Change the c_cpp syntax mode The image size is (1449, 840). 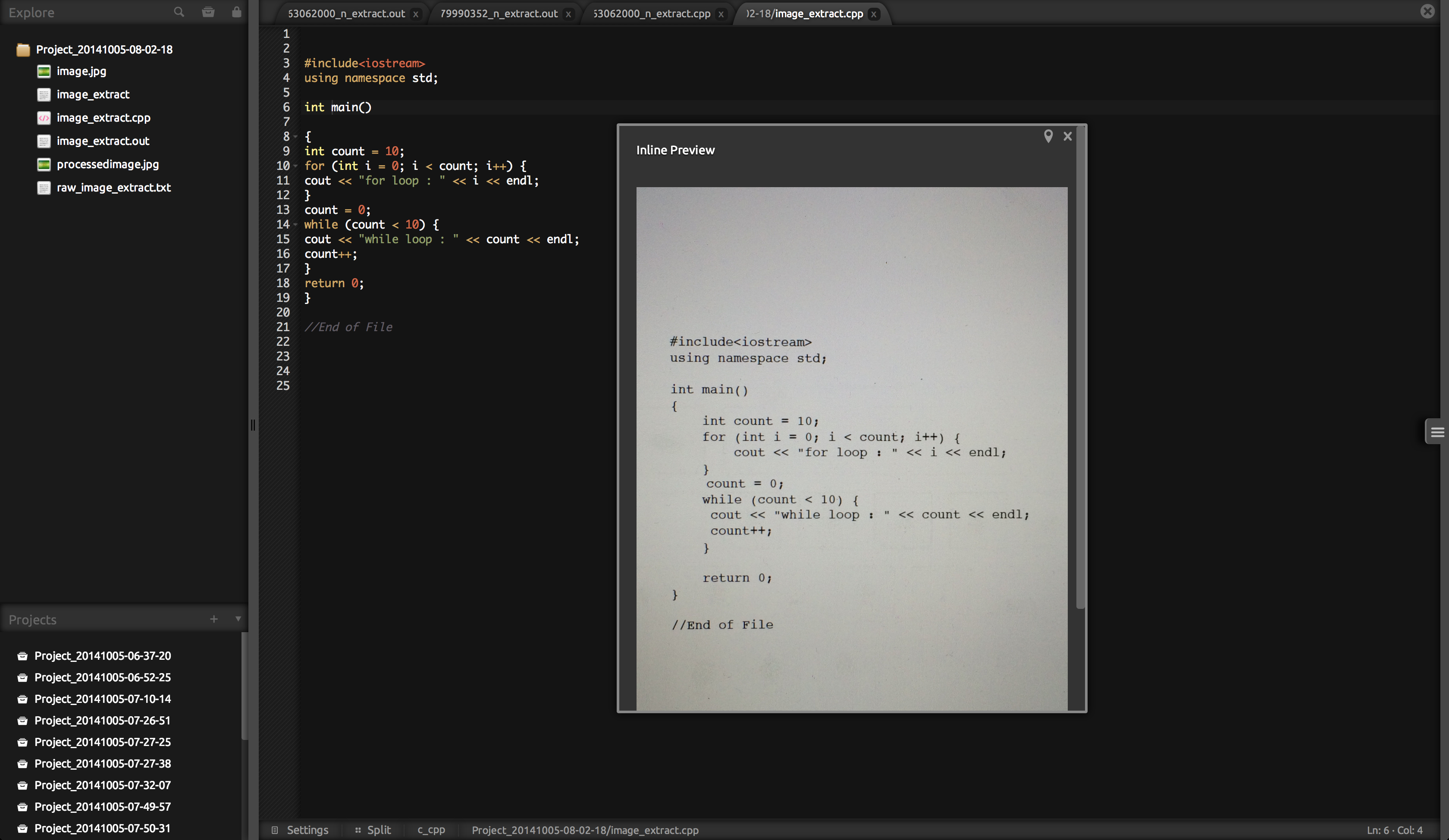coord(431,830)
